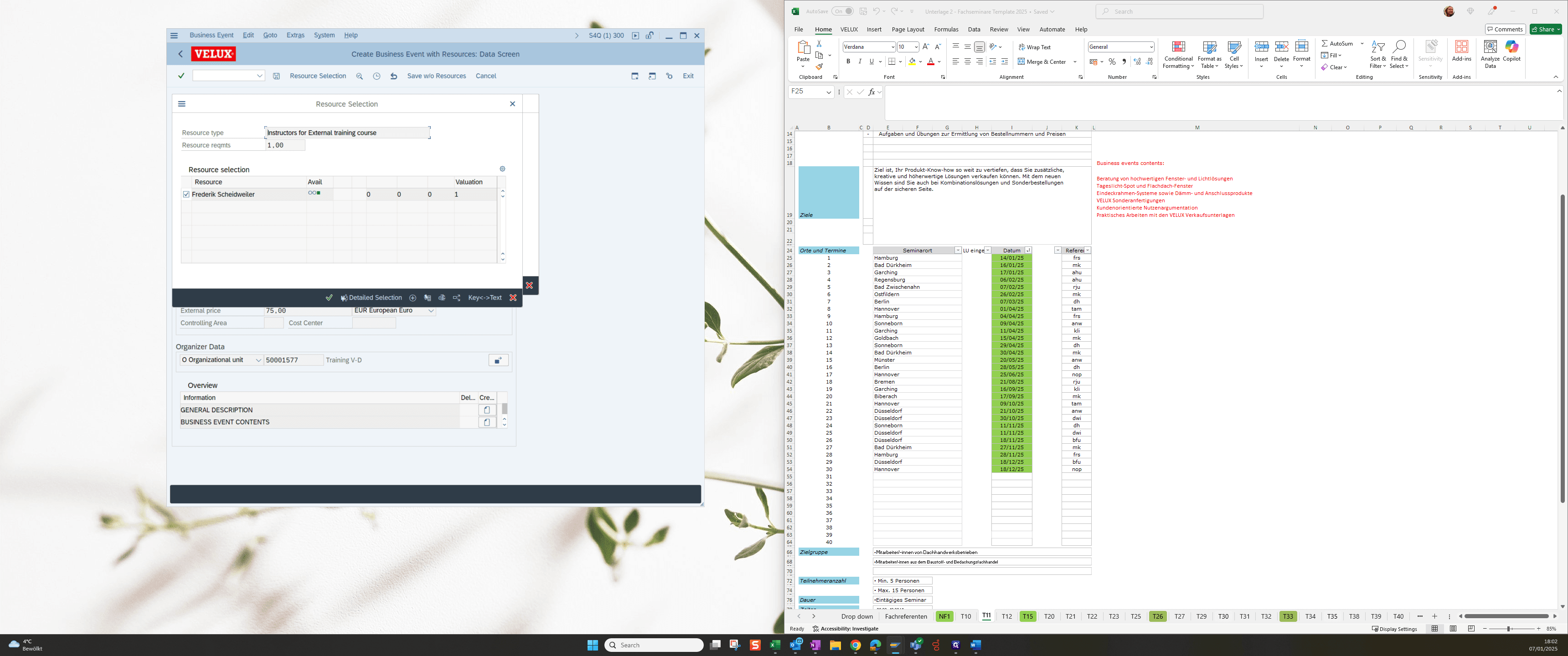
Task: Click the Sort & Filter icon
Action: click(x=1377, y=55)
